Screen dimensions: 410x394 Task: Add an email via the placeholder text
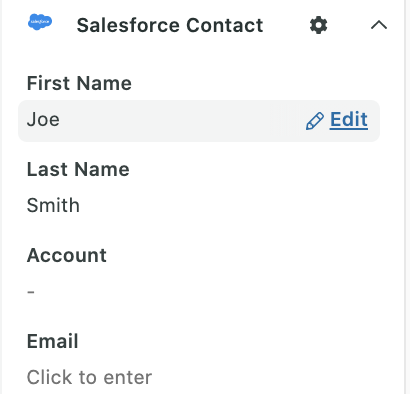coord(89,377)
